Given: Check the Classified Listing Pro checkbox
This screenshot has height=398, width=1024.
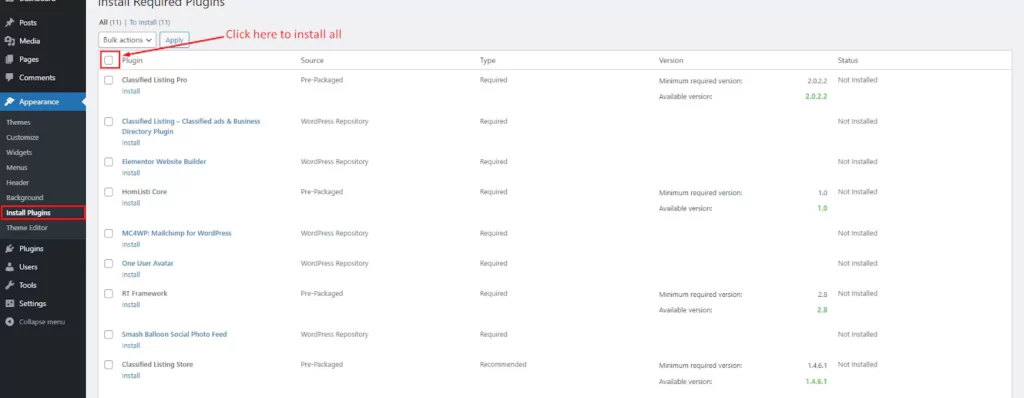Looking at the screenshot, I should click(109, 80).
